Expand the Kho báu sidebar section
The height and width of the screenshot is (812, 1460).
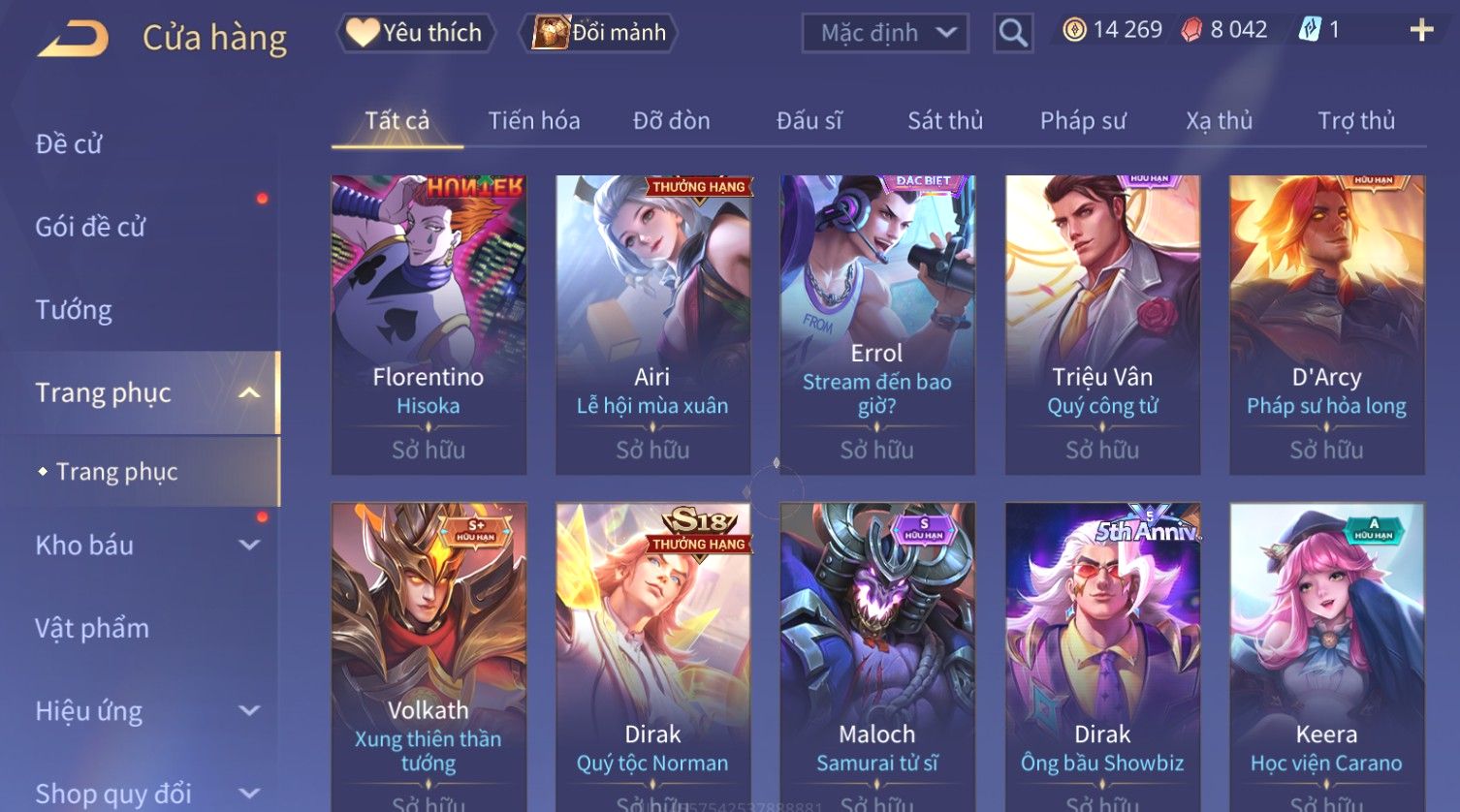(x=249, y=545)
